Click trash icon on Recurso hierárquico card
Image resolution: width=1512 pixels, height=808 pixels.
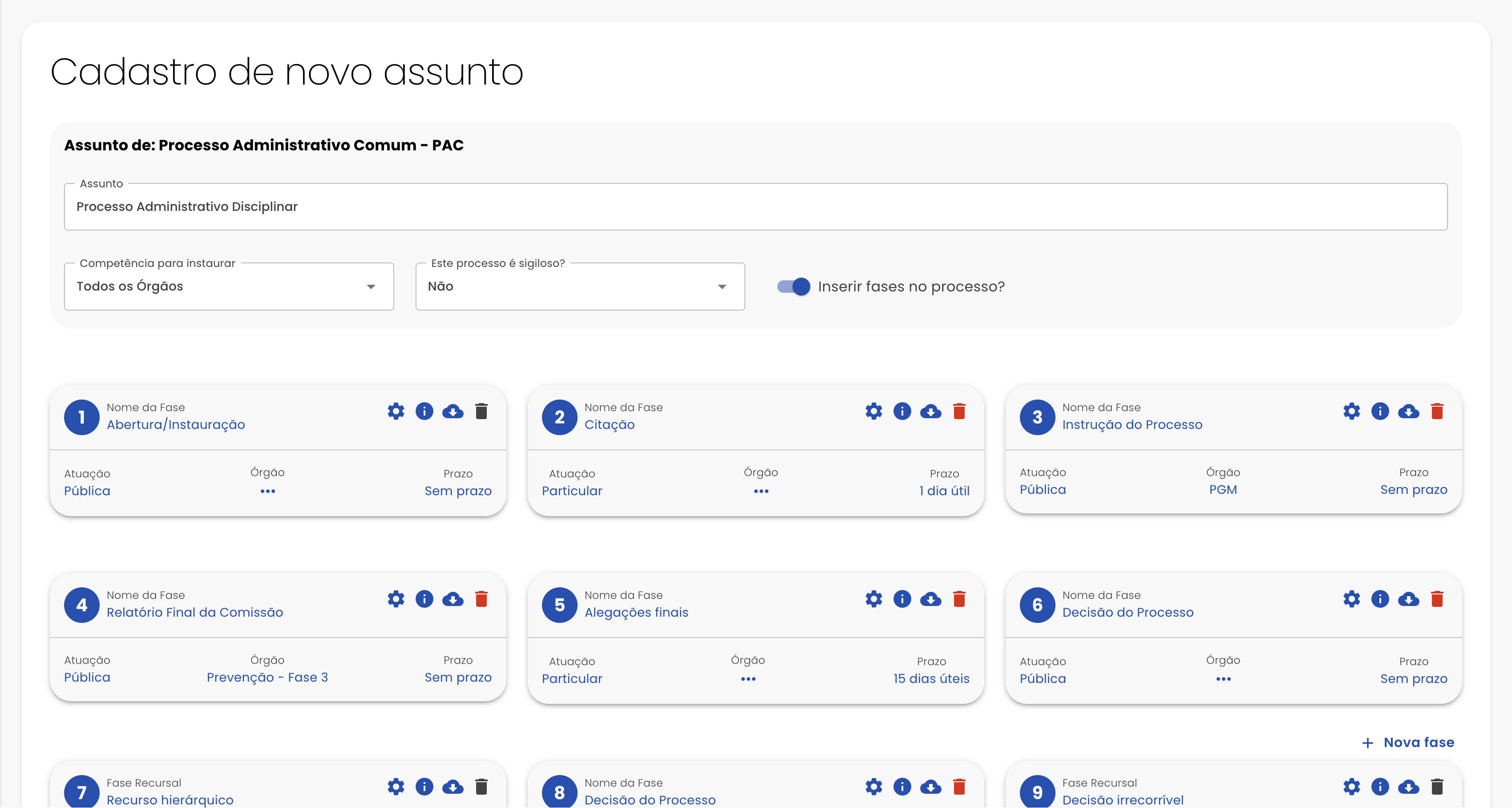click(x=481, y=786)
